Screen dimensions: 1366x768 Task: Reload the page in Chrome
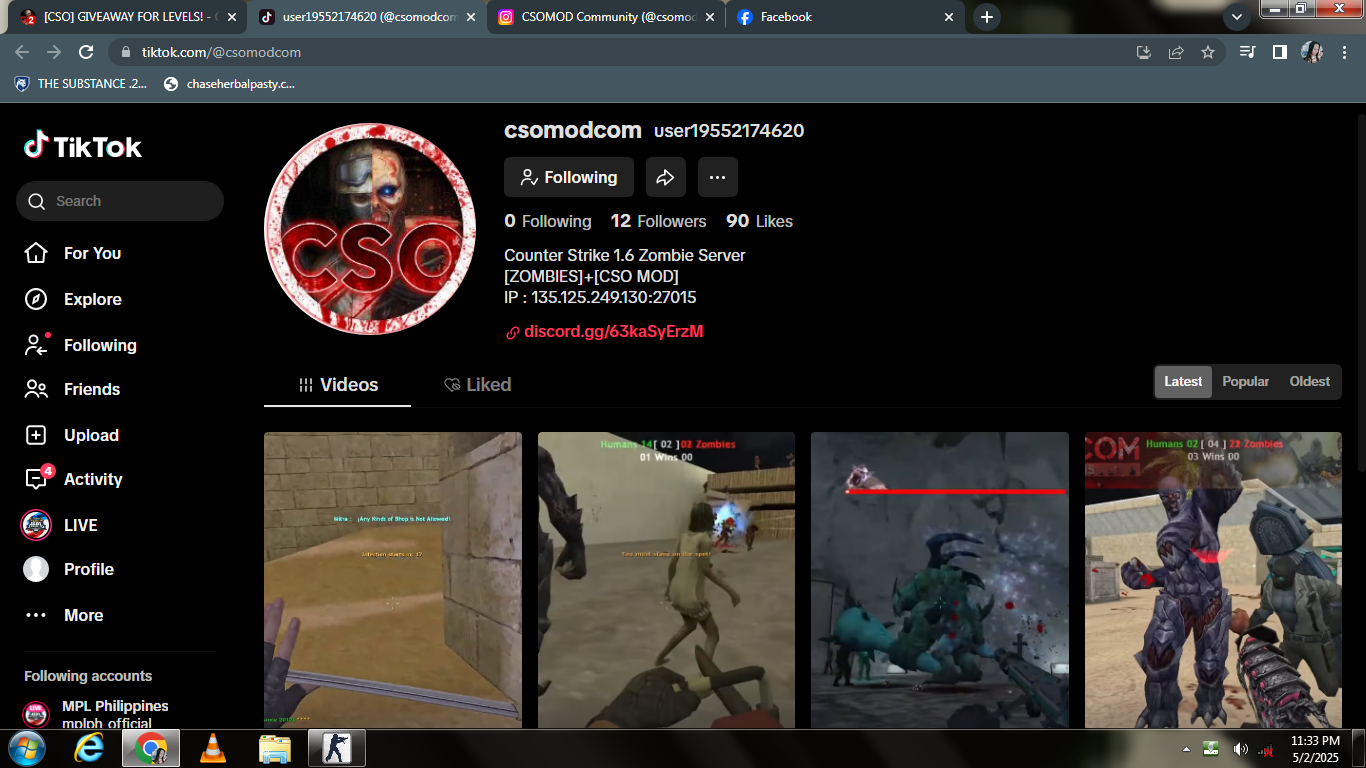click(86, 52)
